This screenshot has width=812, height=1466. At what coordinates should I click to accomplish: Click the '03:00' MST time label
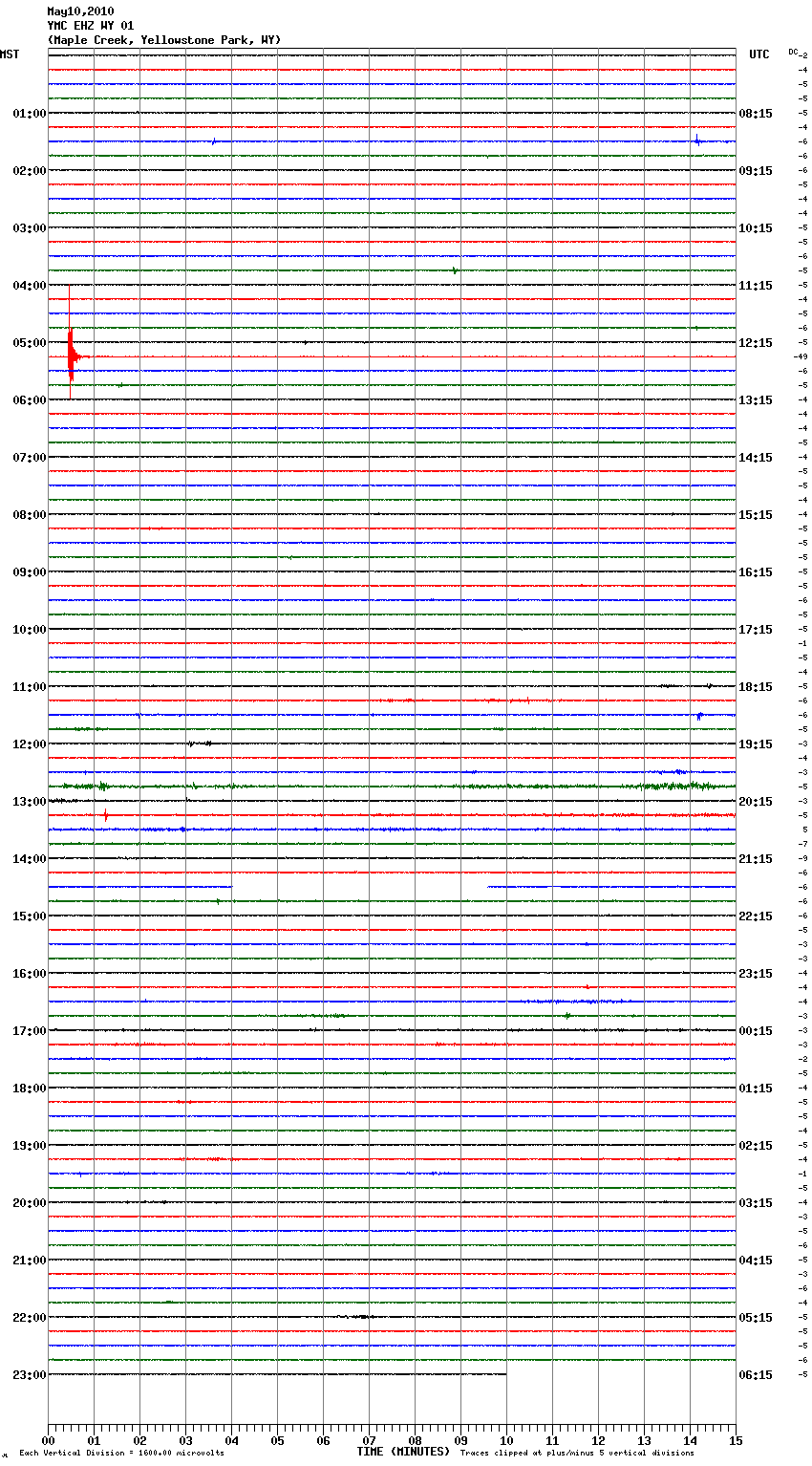(x=30, y=228)
